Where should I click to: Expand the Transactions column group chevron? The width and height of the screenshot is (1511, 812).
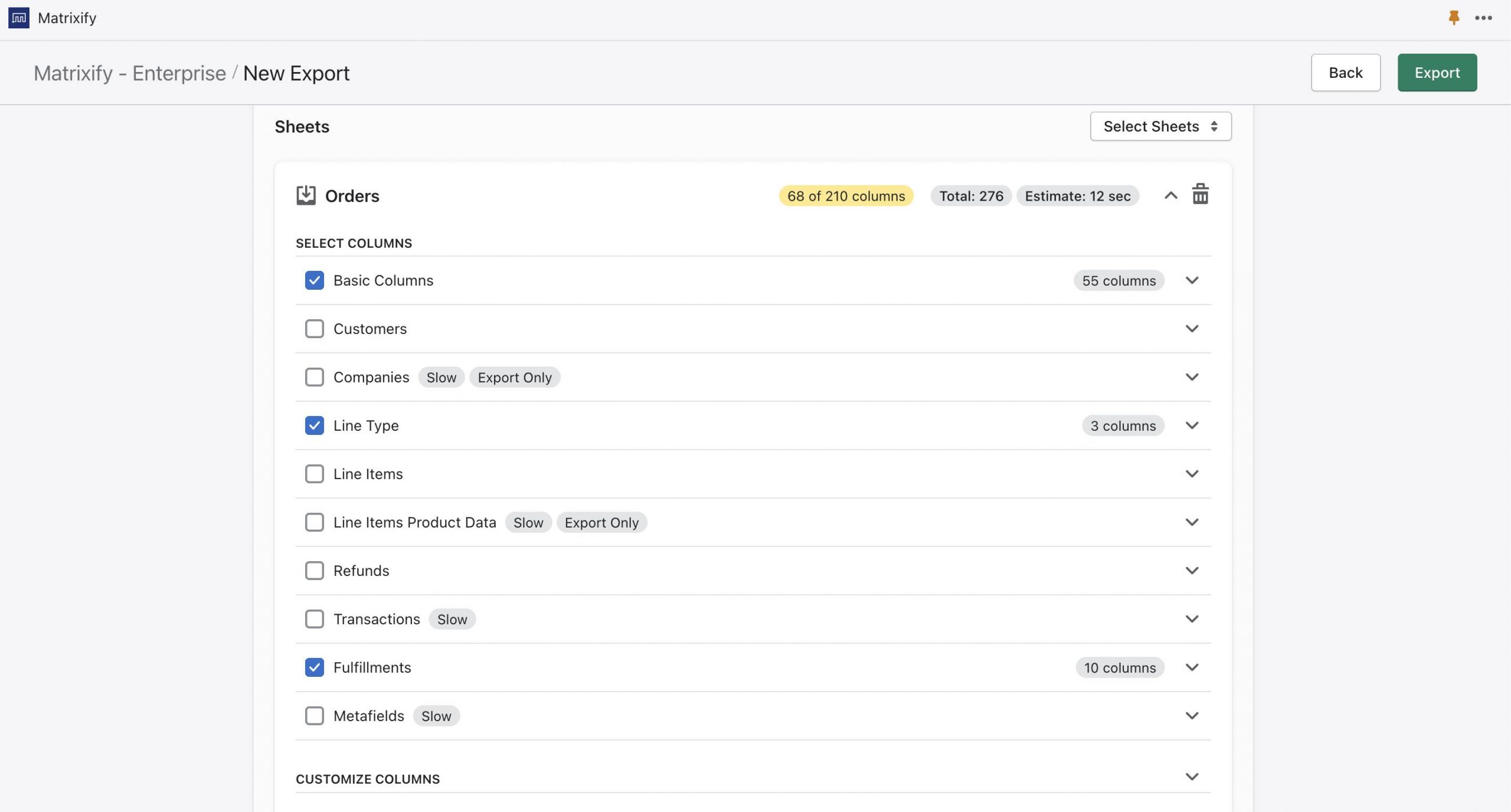tap(1192, 619)
